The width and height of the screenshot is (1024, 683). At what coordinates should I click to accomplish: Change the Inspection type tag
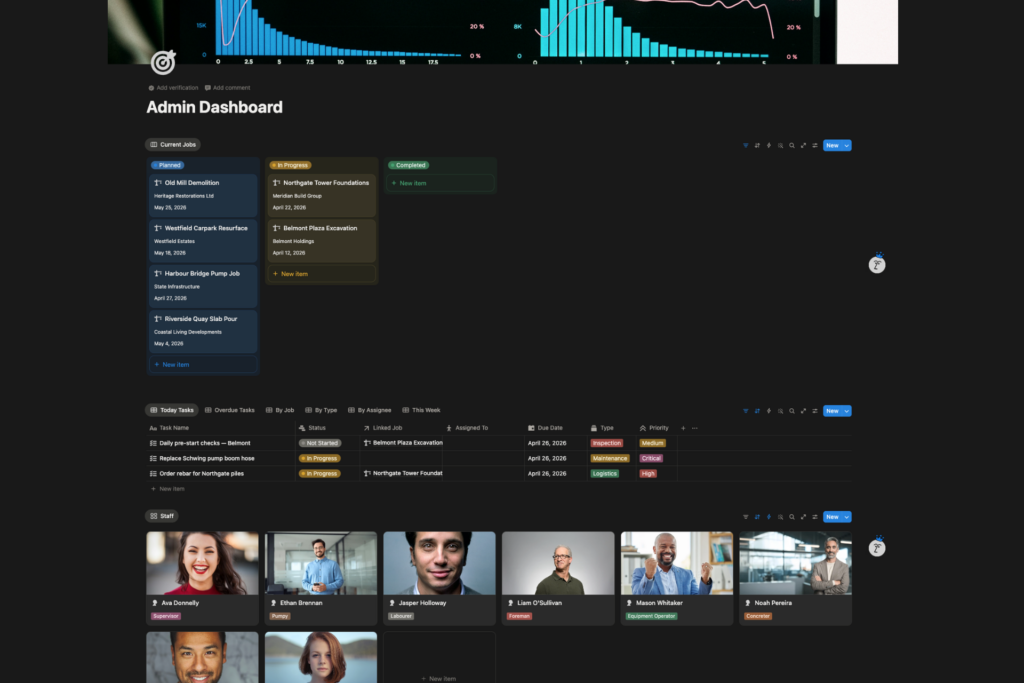click(x=607, y=443)
